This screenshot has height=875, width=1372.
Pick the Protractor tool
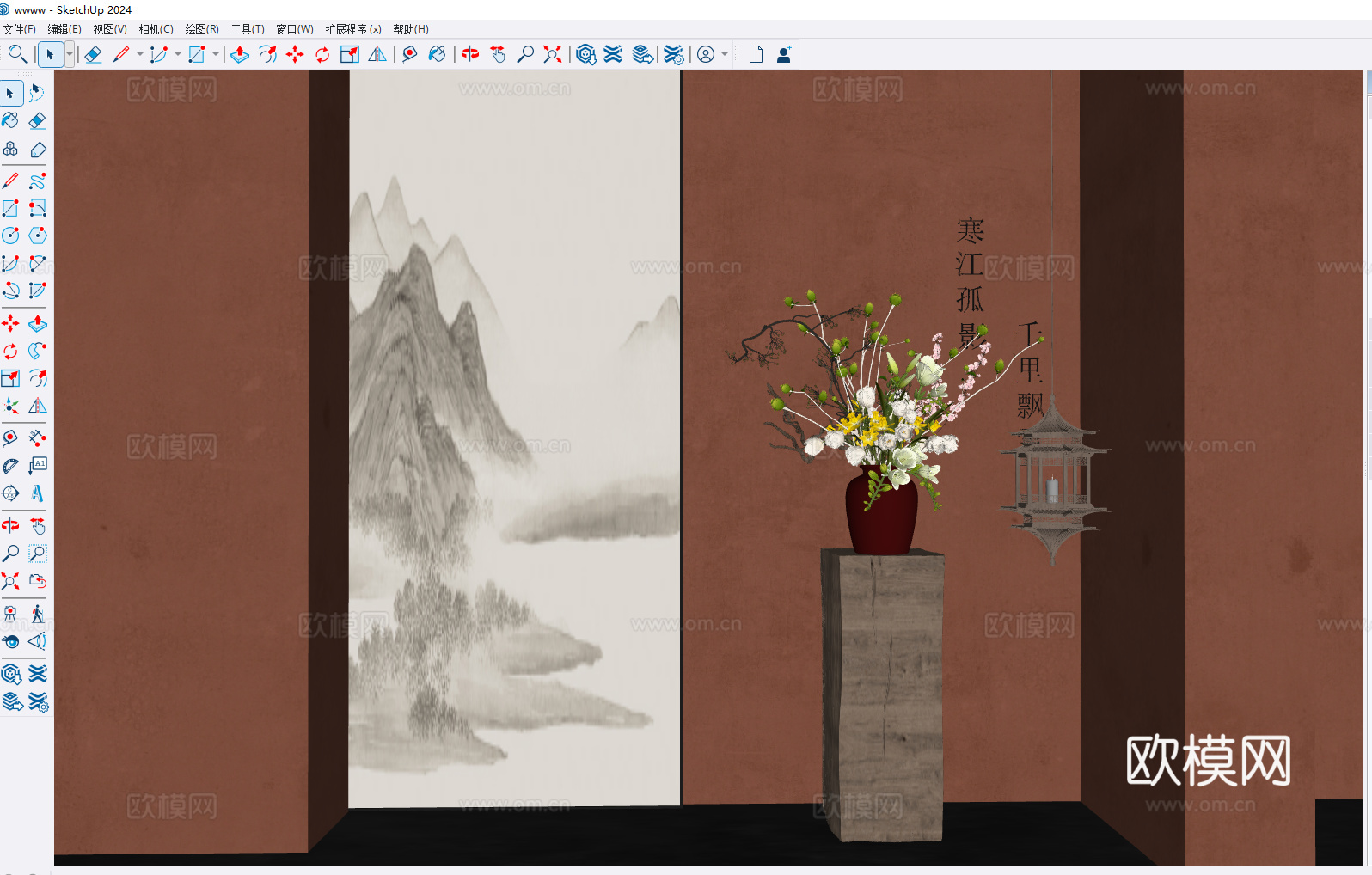[10, 466]
